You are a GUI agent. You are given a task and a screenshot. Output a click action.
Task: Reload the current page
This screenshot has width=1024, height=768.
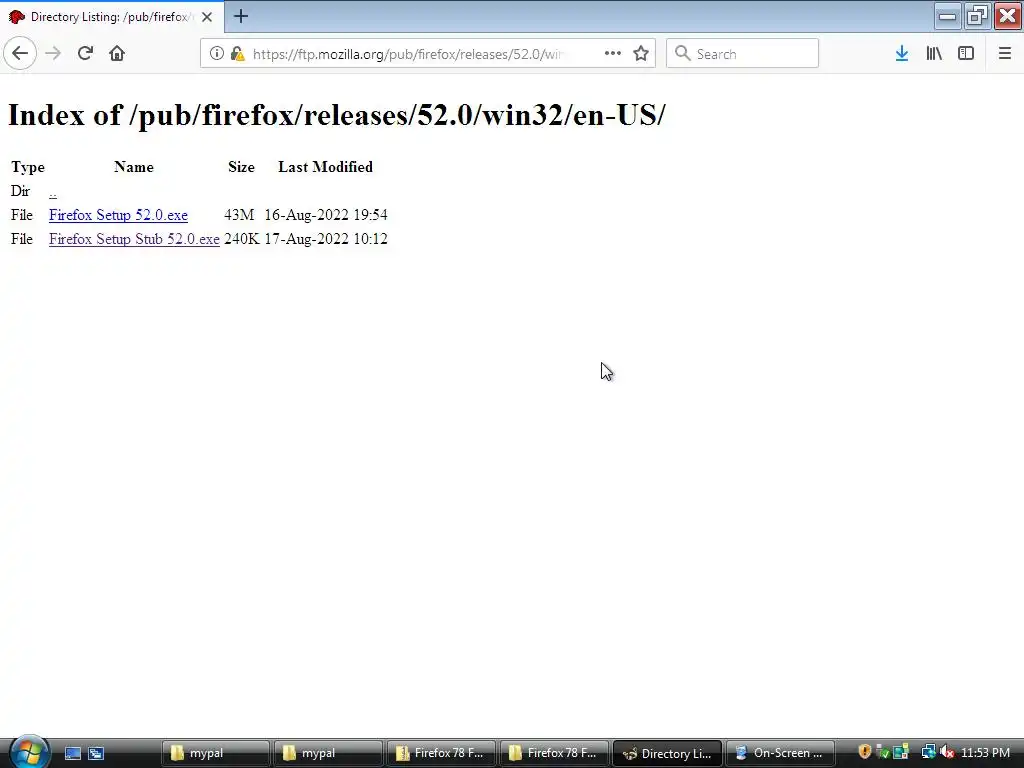(x=85, y=54)
